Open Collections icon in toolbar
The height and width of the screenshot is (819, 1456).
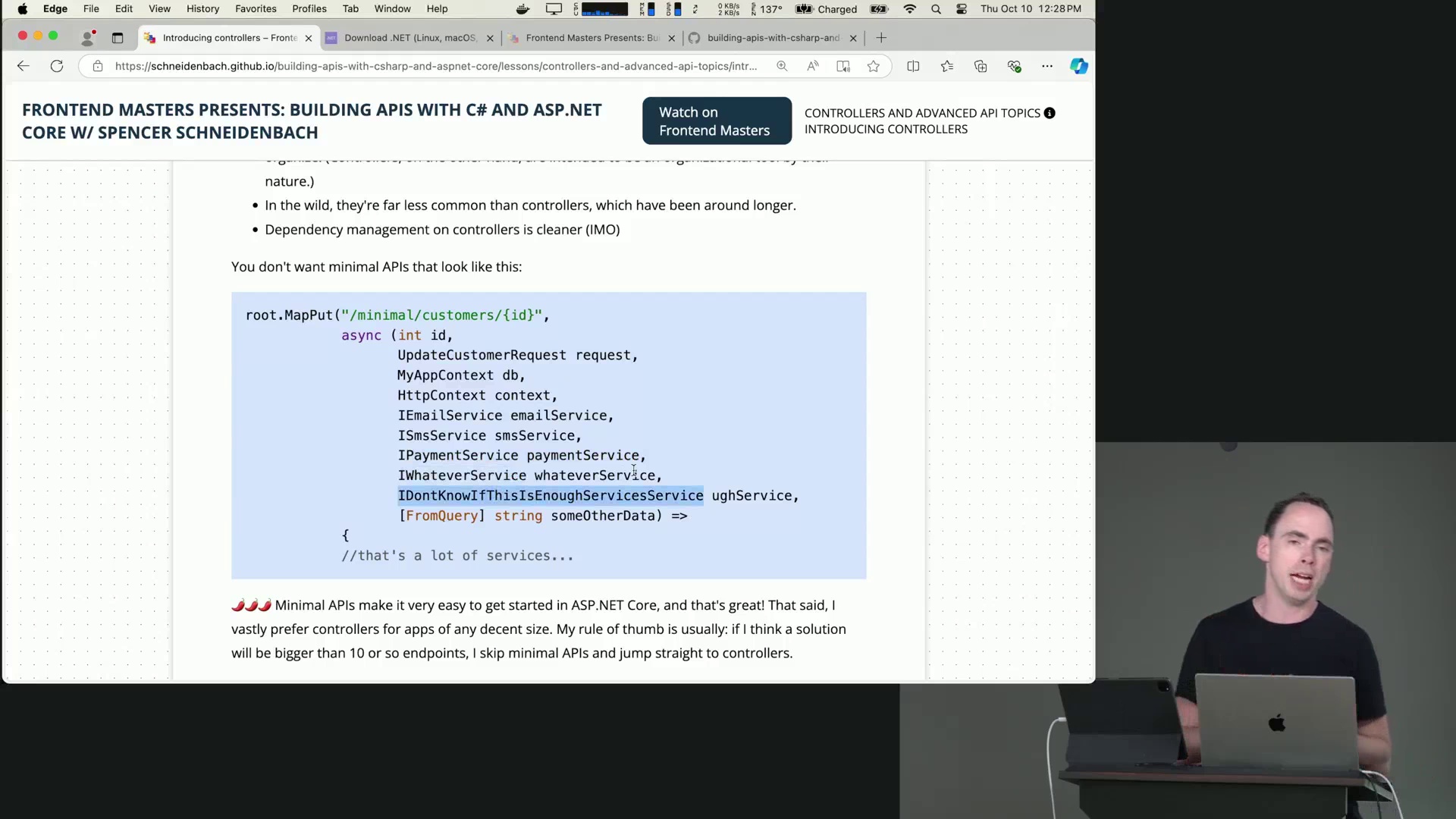click(x=981, y=66)
